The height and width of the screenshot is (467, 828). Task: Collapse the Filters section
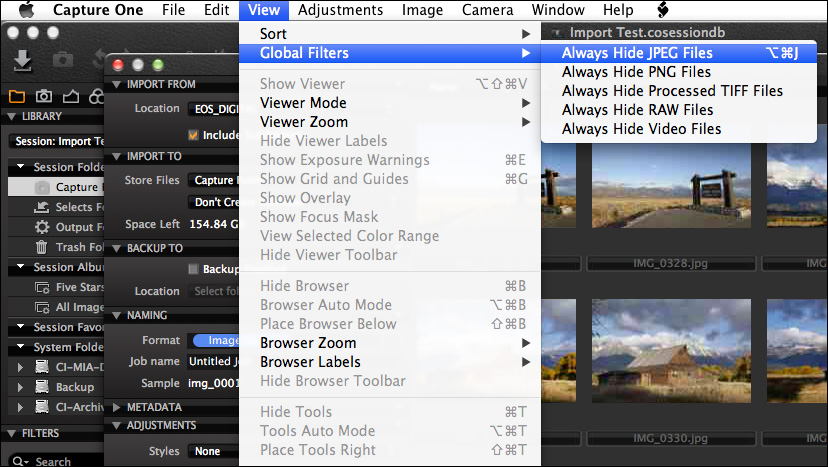click(x=12, y=433)
